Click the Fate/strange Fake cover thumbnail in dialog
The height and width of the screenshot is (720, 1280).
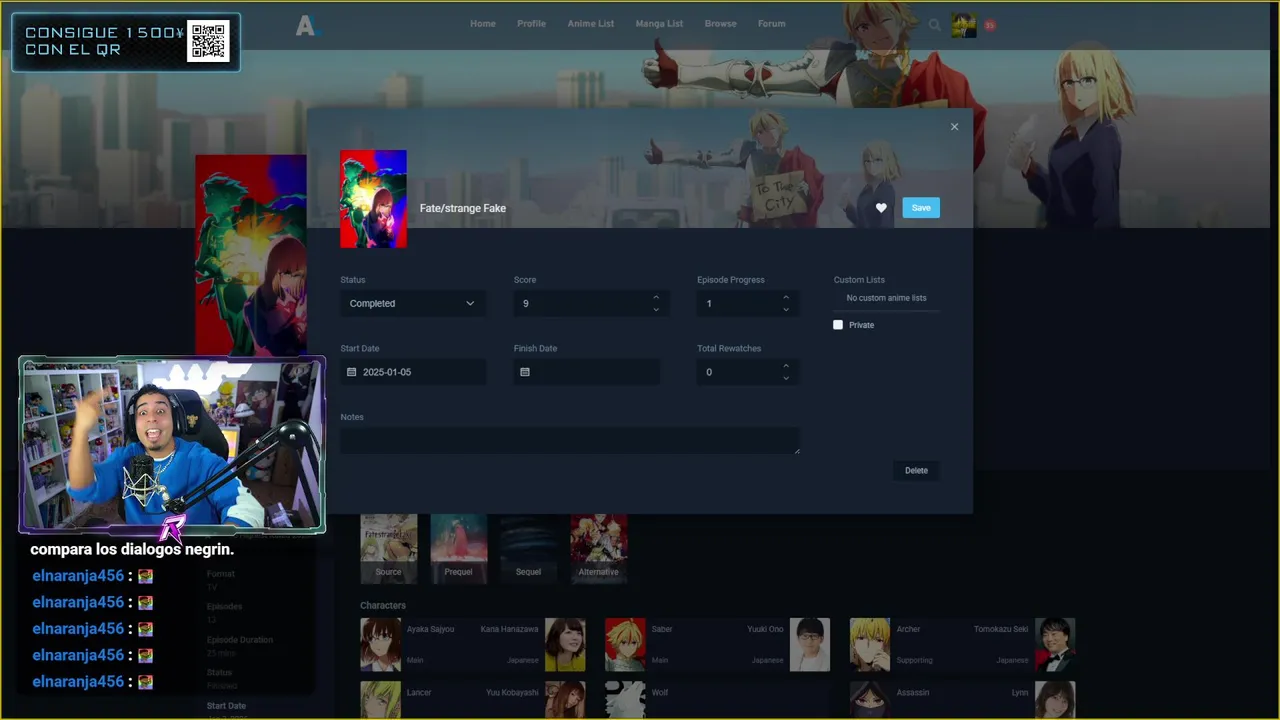(x=373, y=199)
